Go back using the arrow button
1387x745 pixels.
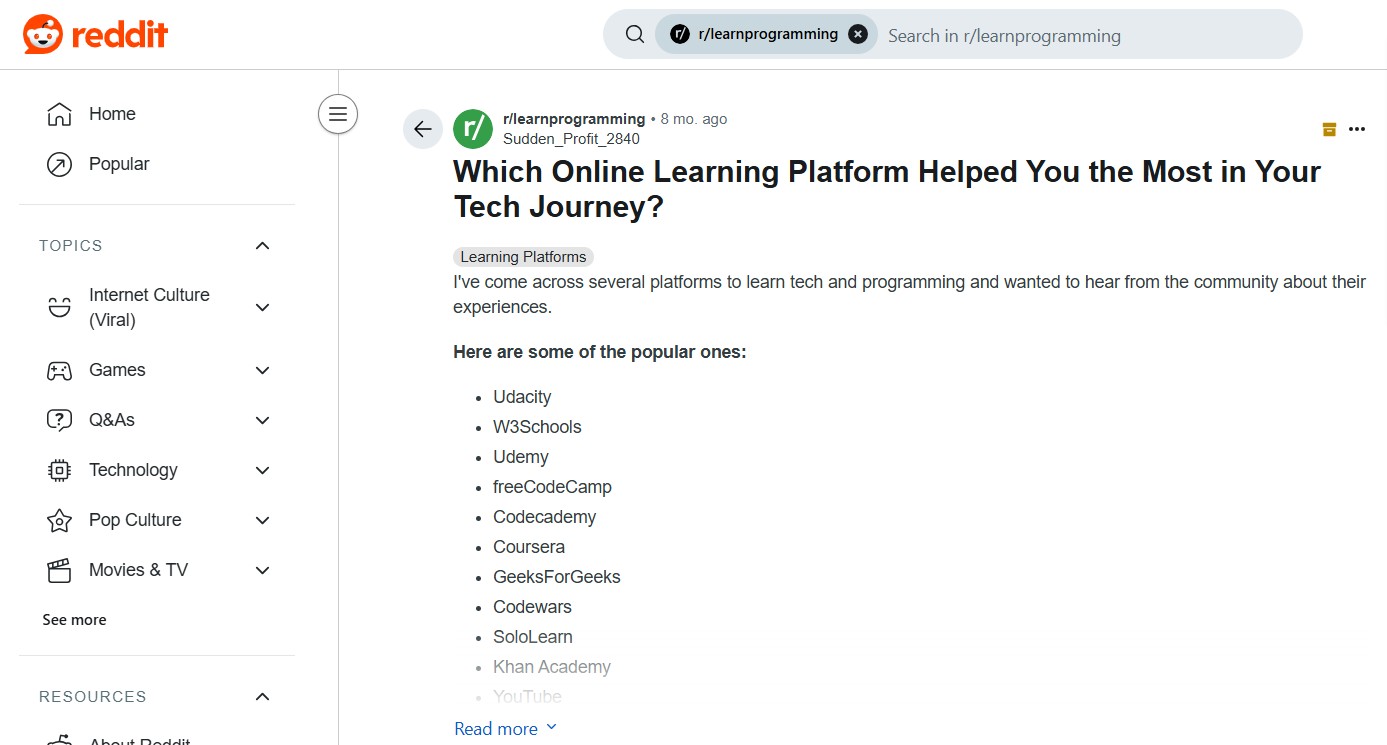(x=423, y=129)
